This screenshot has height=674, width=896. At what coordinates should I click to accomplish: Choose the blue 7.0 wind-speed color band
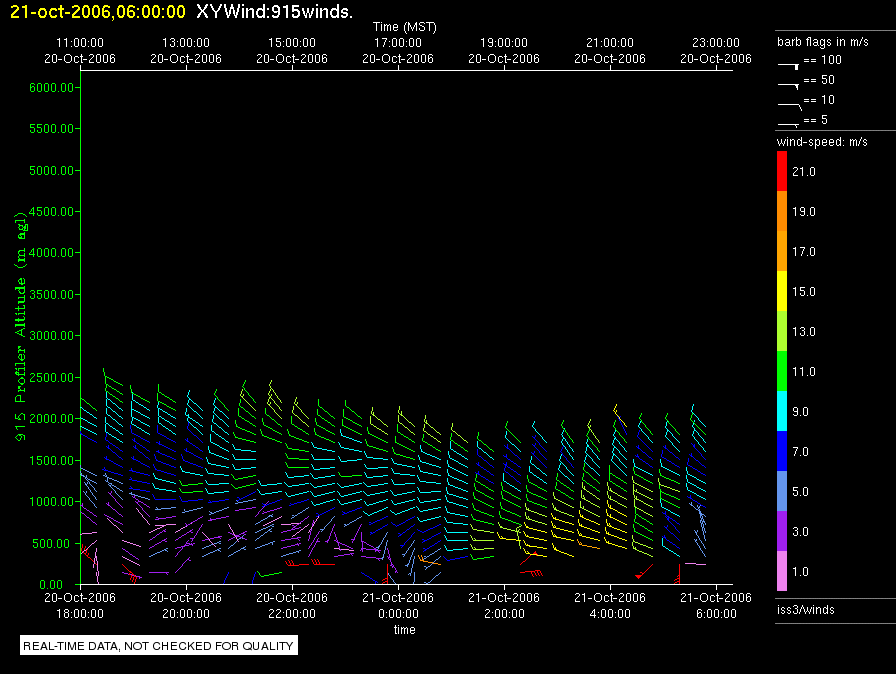(x=783, y=451)
